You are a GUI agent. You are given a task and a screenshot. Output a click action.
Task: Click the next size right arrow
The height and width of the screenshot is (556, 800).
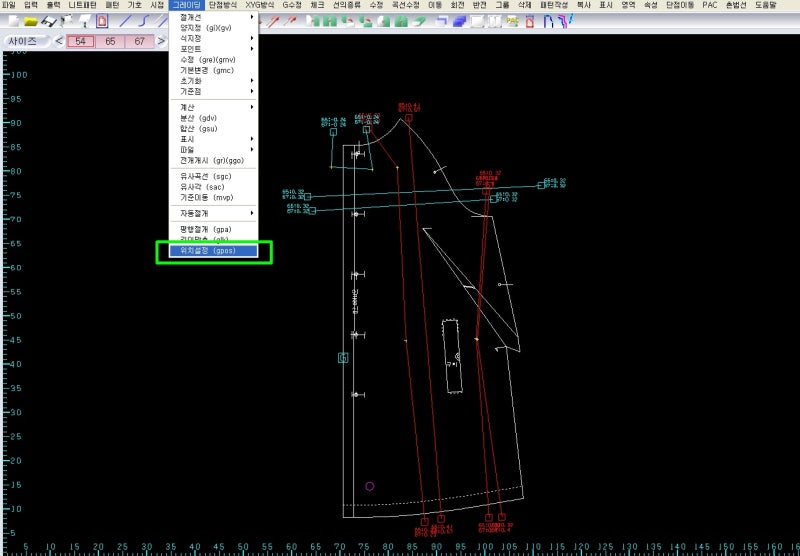(162, 41)
